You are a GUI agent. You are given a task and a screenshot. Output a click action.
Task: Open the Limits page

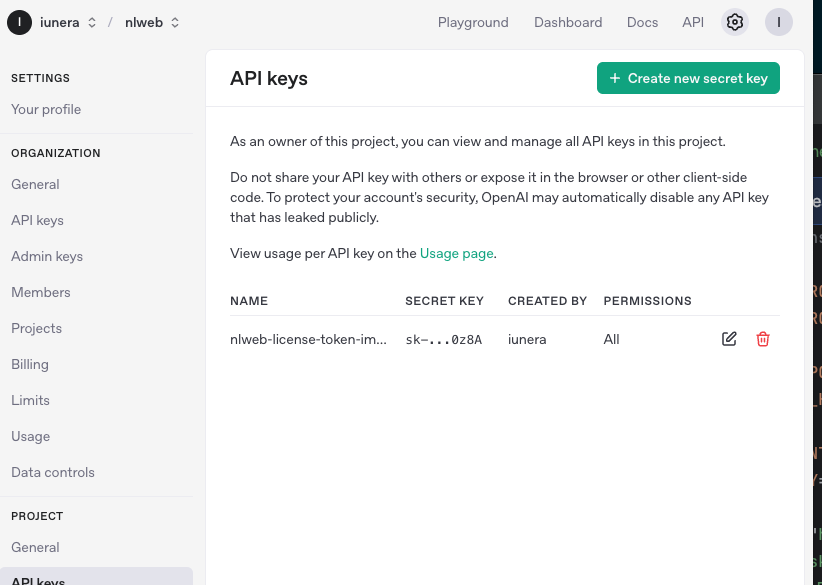point(30,400)
